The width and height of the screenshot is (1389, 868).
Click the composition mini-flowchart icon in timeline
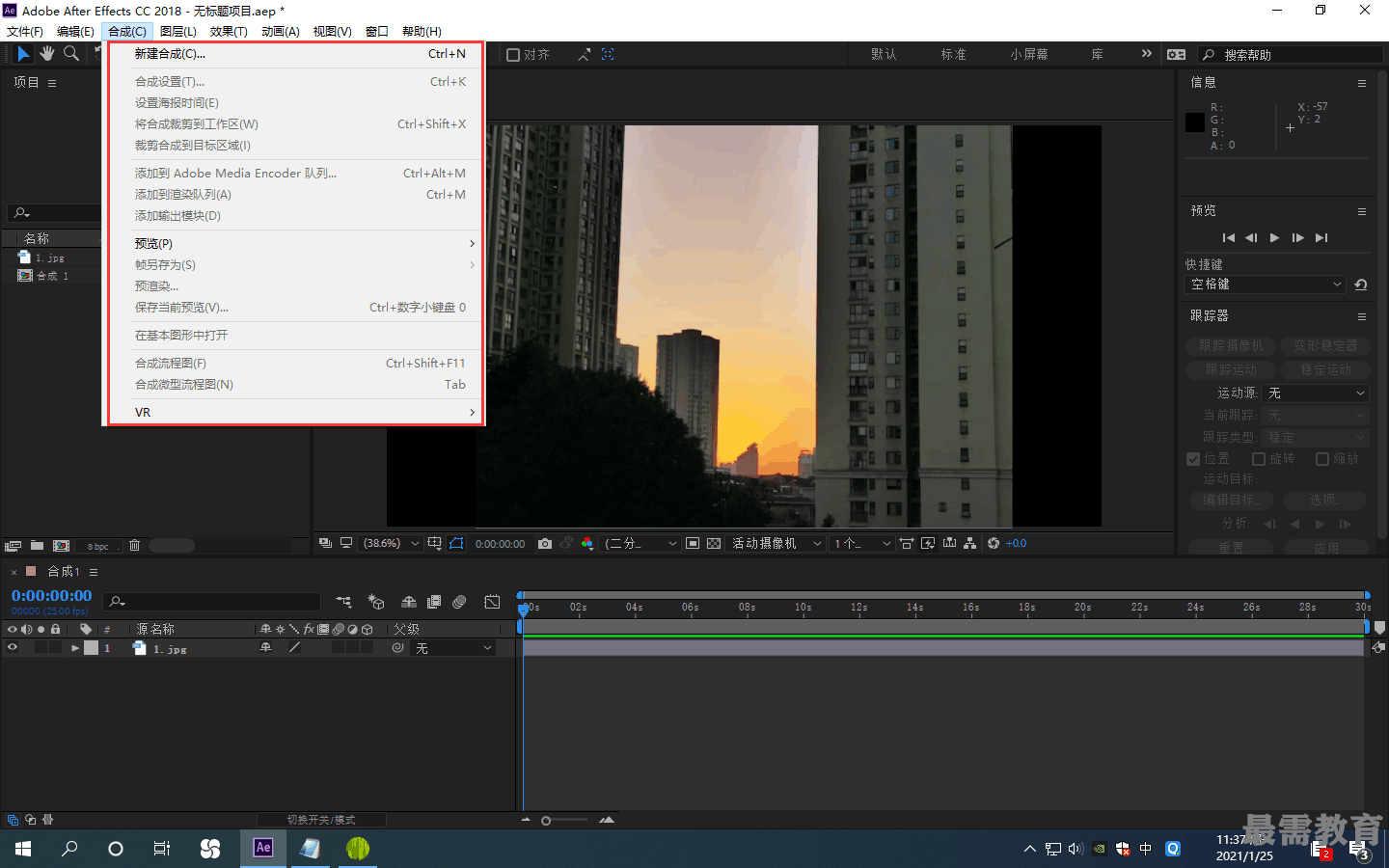tap(343, 602)
